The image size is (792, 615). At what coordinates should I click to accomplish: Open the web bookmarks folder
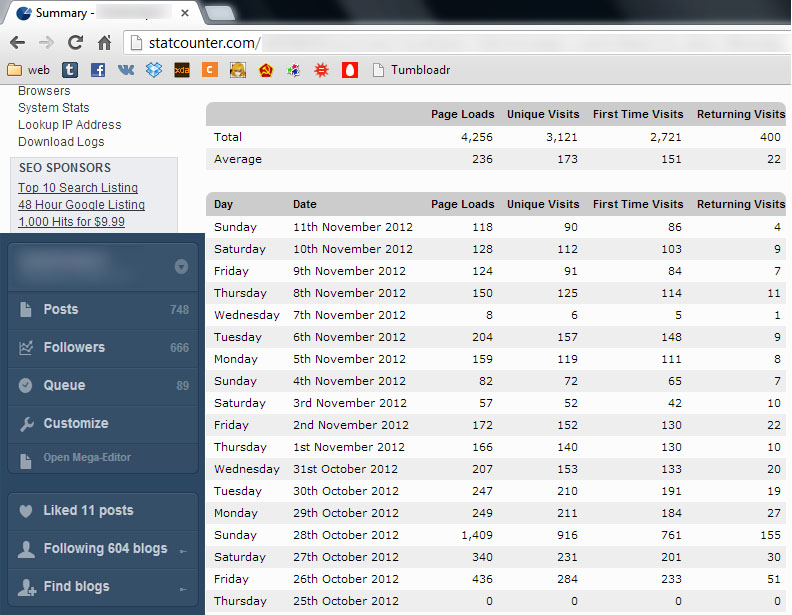tap(28, 70)
